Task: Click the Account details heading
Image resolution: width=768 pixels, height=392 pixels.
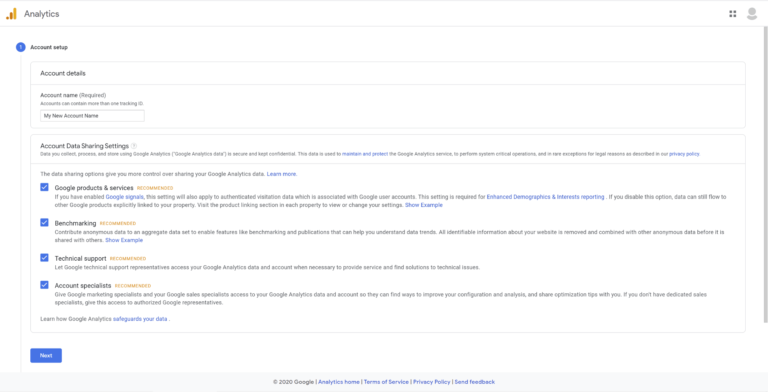Action: [x=63, y=74]
